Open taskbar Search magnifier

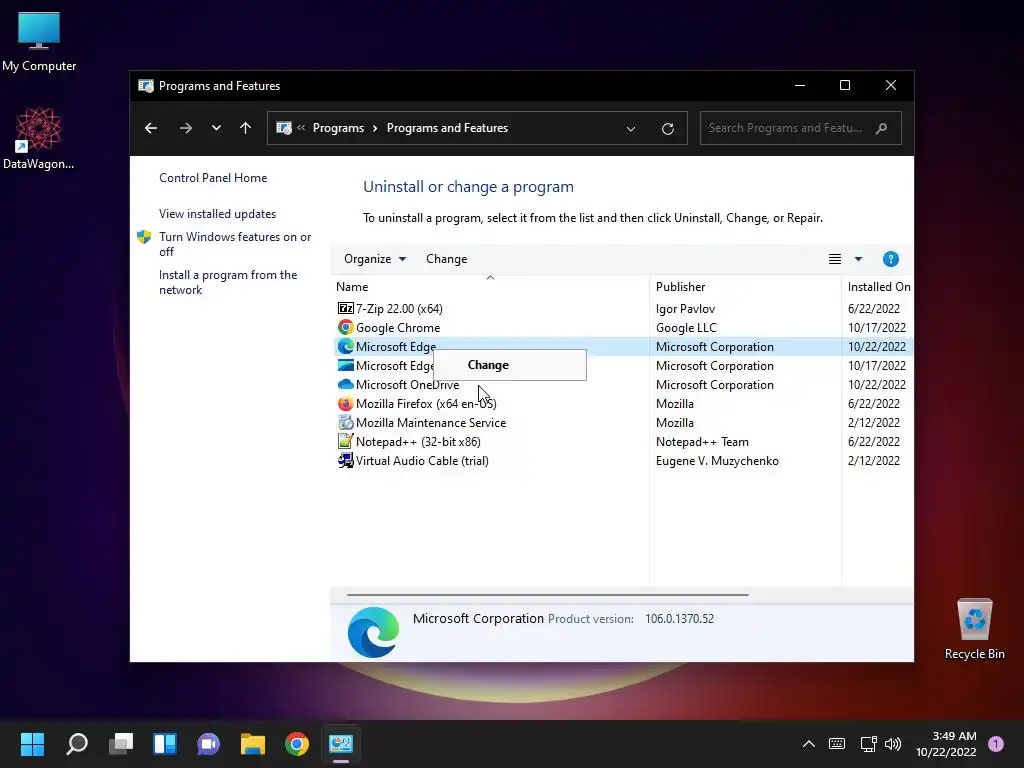coord(77,744)
